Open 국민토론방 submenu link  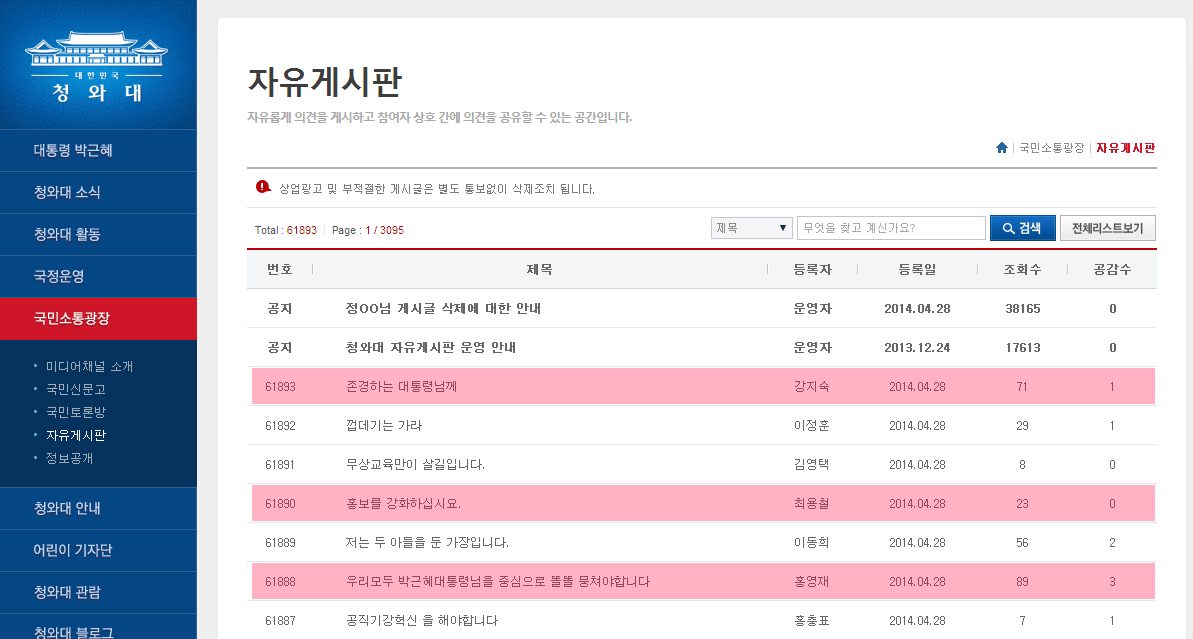[75, 413]
